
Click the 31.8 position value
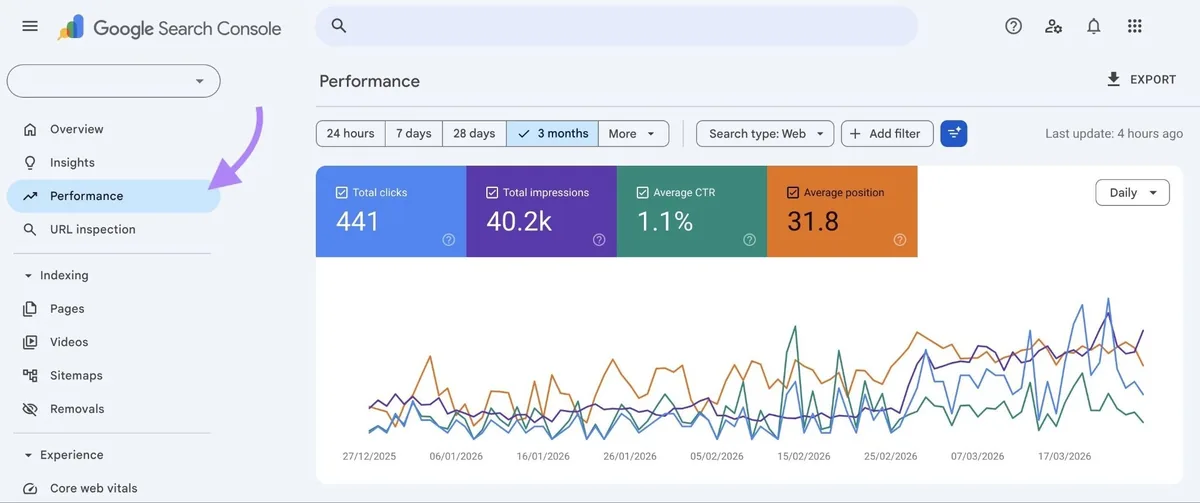pyautogui.click(x=813, y=222)
